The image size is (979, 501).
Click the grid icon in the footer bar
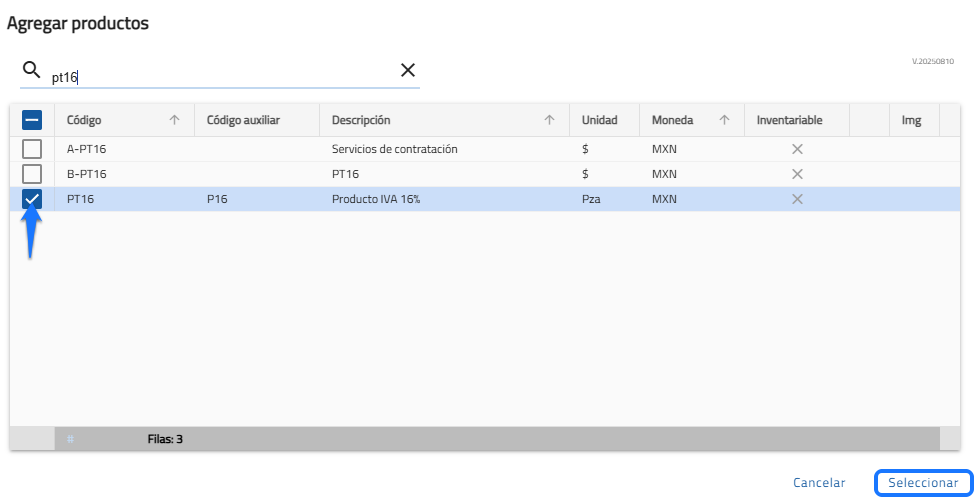pyautogui.click(x=70, y=439)
